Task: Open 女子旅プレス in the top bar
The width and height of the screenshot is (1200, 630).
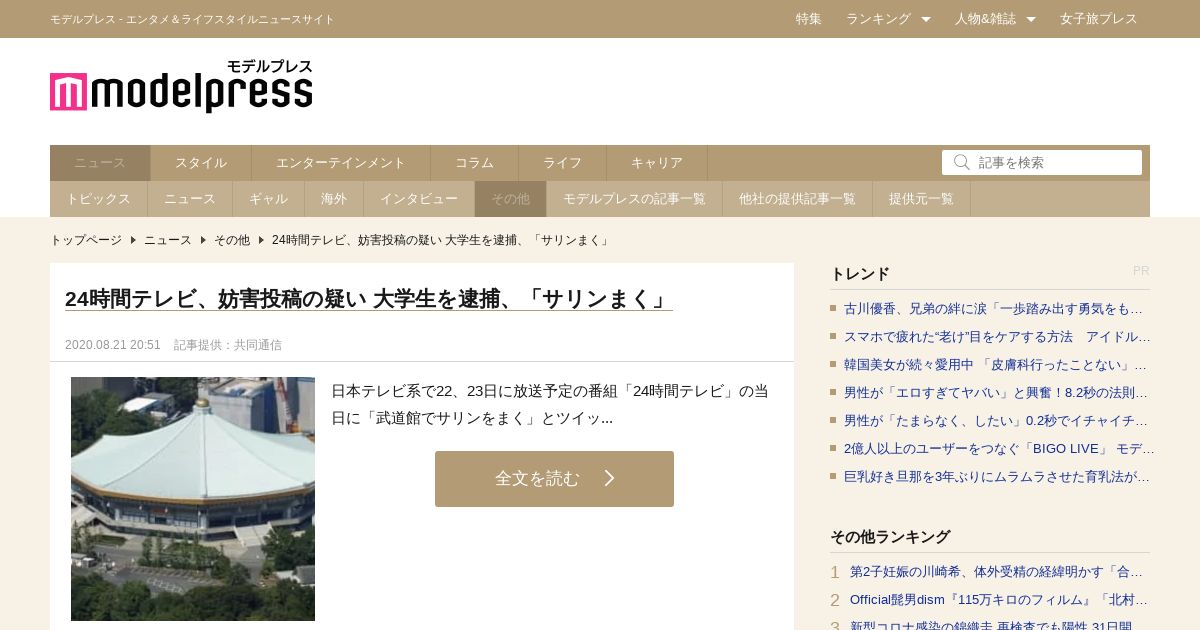Action: (x=1099, y=19)
